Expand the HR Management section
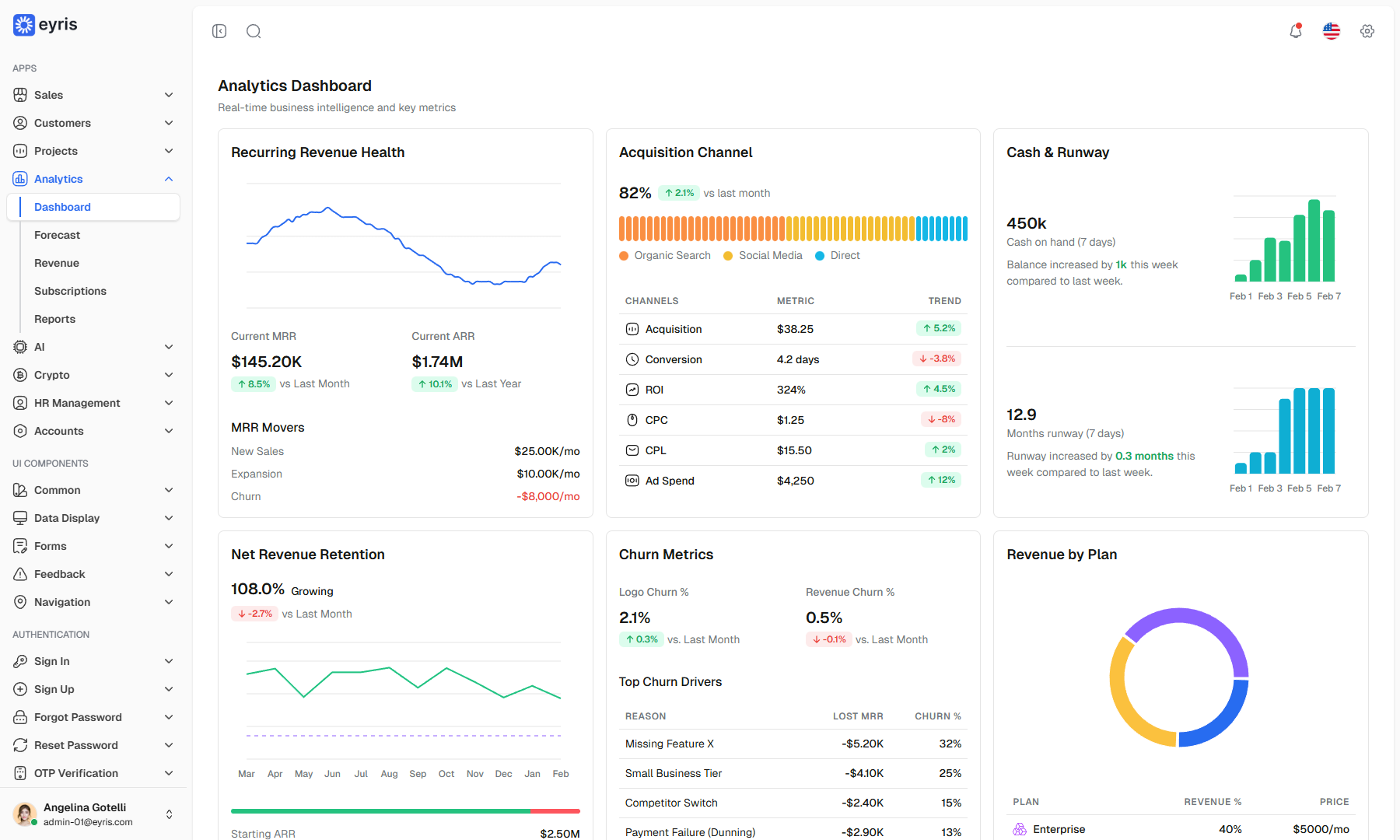This screenshot has height=840, width=1400. (93, 403)
